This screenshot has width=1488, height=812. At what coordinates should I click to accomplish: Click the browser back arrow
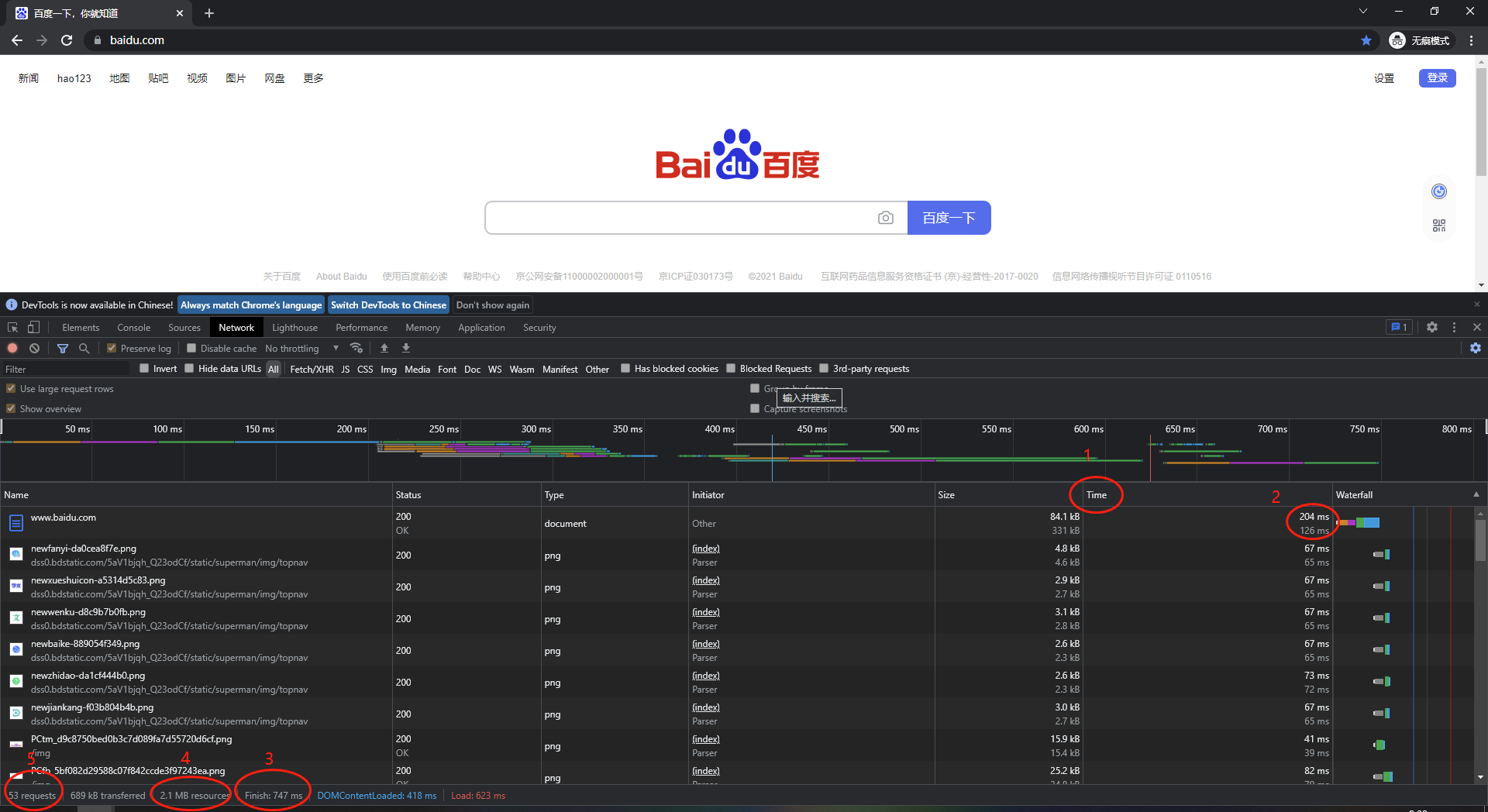click(x=17, y=40)
